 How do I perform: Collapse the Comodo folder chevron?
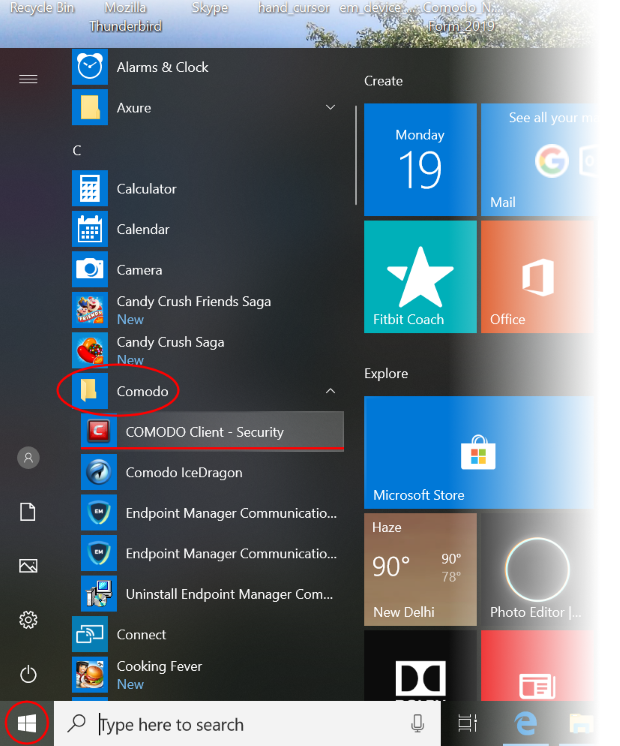point(330,391)
